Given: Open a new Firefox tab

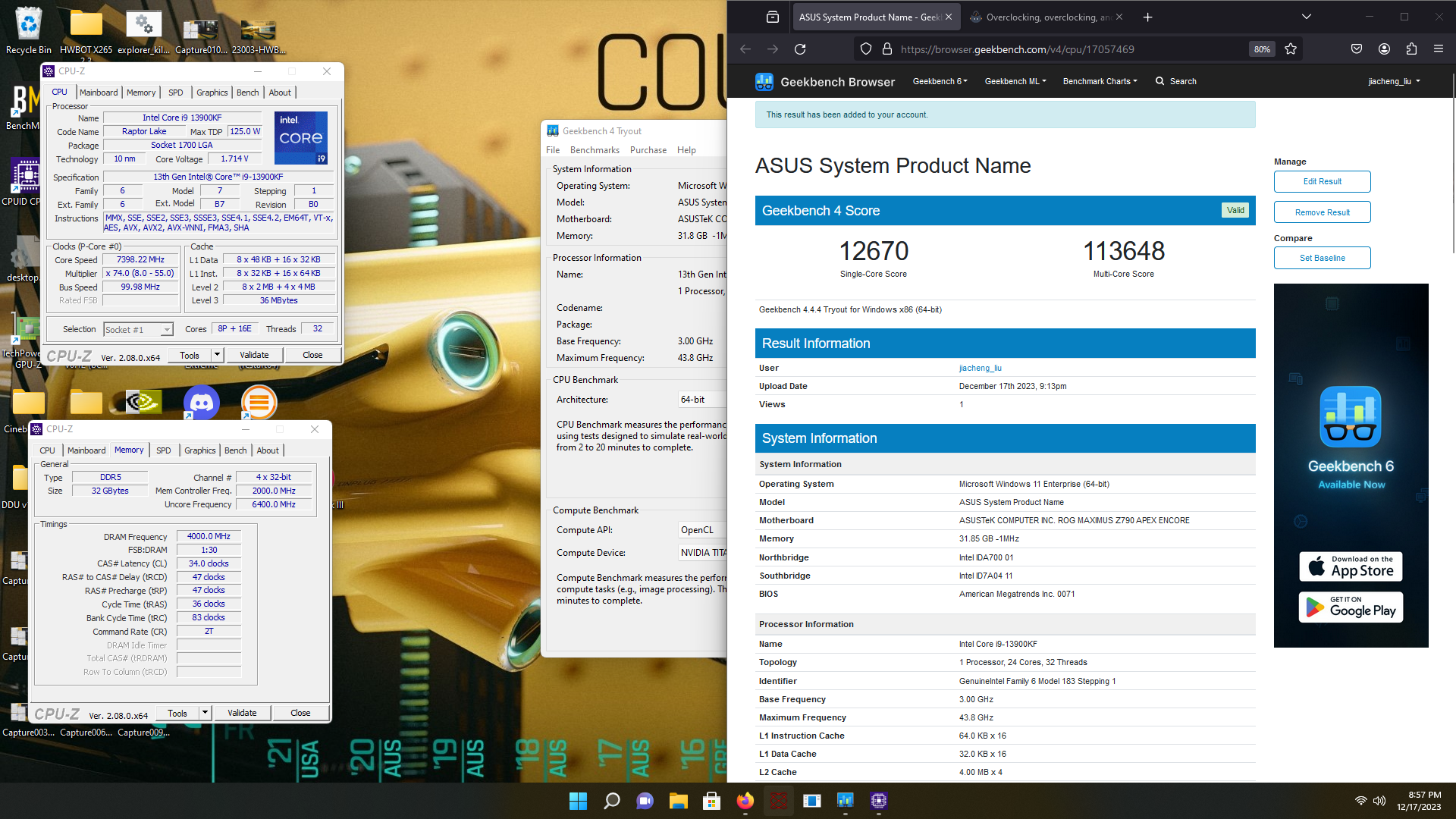Looking at the screenshot, I should [1147, 17].
